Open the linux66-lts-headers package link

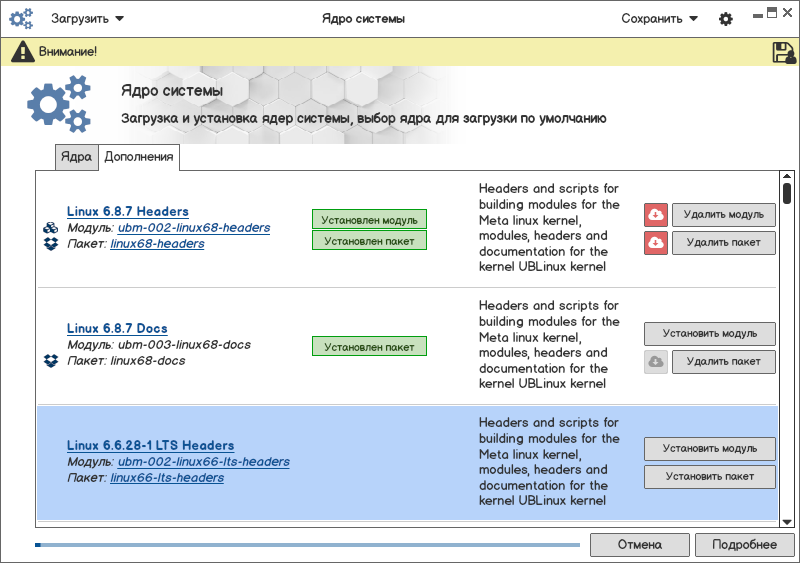pos(167,478)
